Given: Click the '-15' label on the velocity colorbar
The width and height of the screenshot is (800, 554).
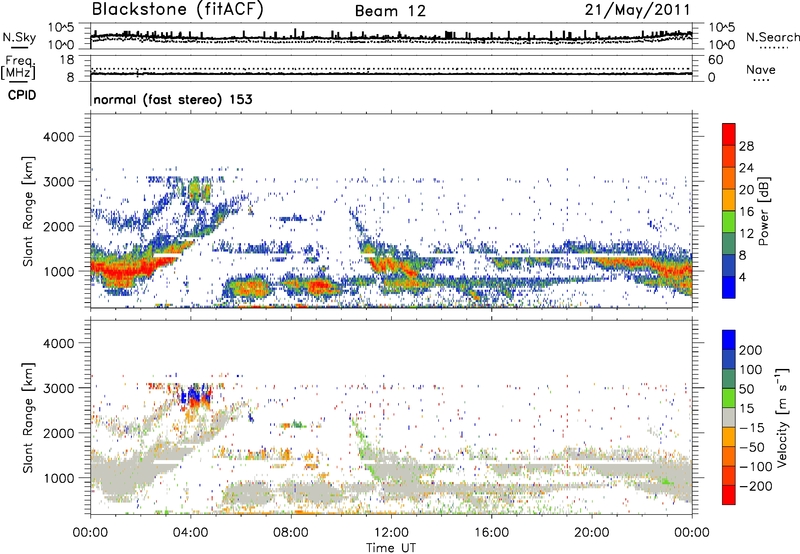Looking at the screenshot, I should point(752,428).
